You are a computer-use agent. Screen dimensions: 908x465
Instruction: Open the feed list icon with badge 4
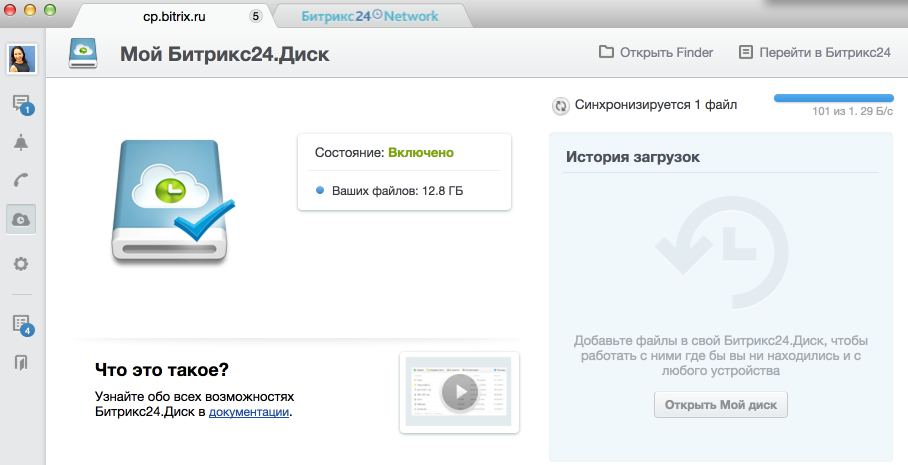point(23,325)
